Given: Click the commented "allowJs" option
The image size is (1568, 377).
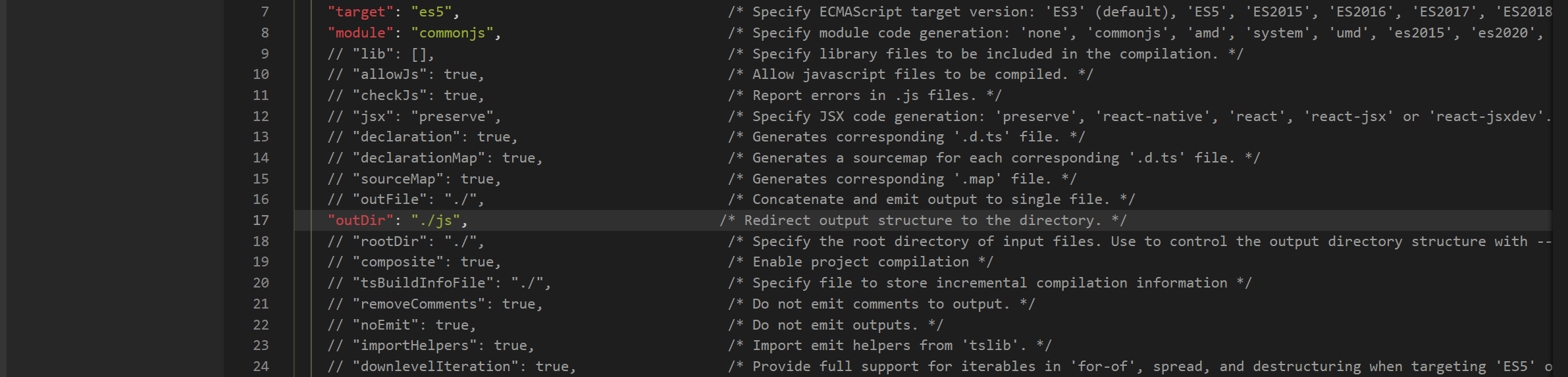Looking at the screenshot, I should point(406,74).
